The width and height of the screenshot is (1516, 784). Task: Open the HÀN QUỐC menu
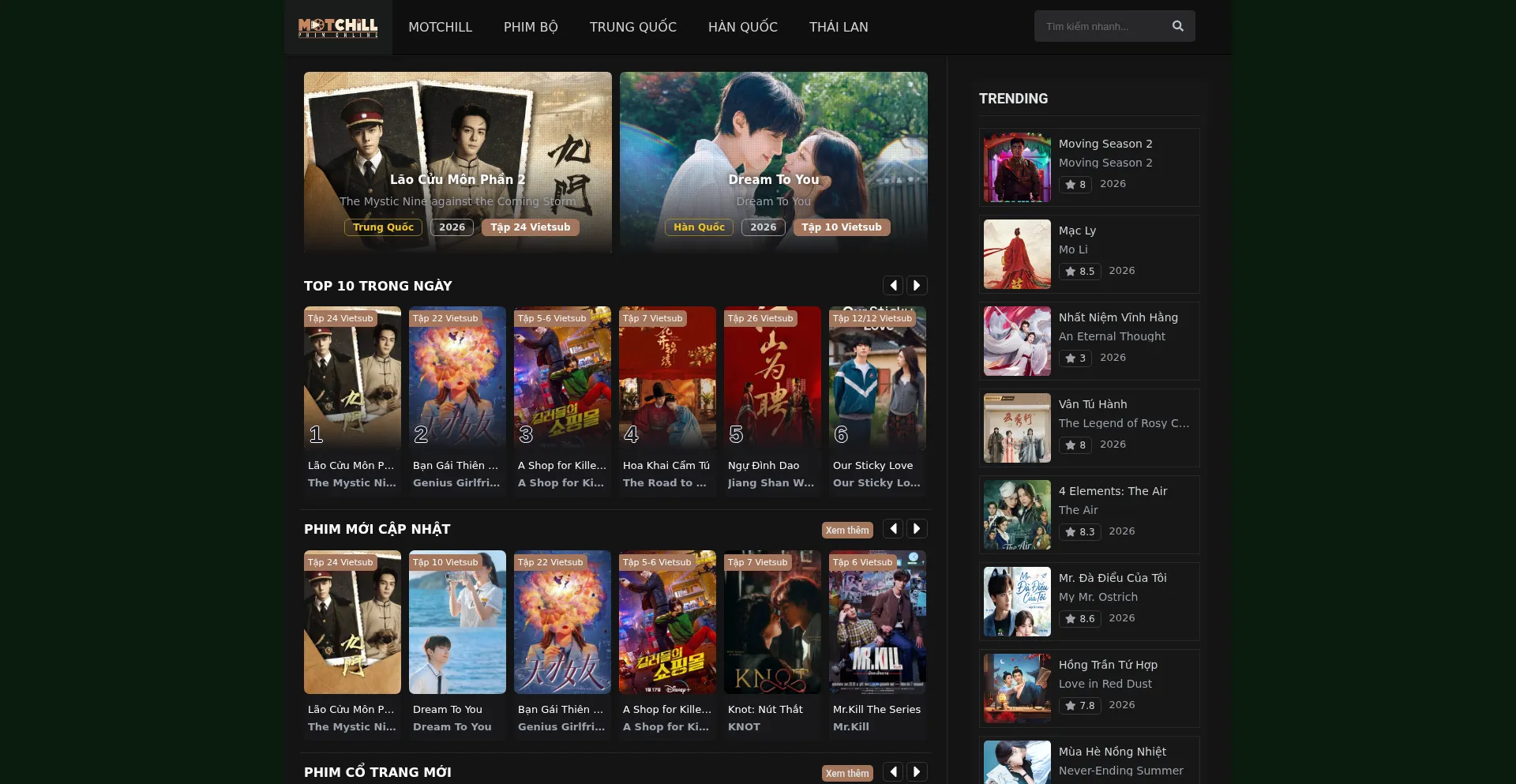[743, 27]
